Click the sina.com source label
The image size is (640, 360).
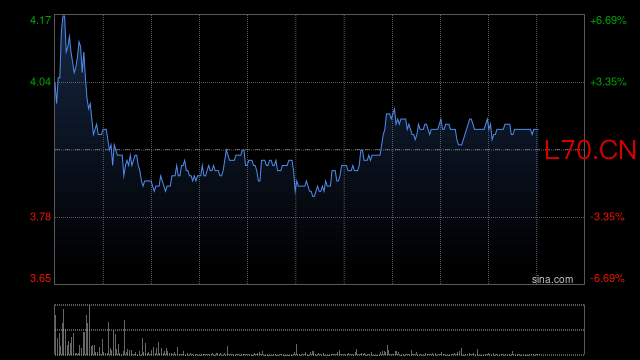tap(552, 279)
